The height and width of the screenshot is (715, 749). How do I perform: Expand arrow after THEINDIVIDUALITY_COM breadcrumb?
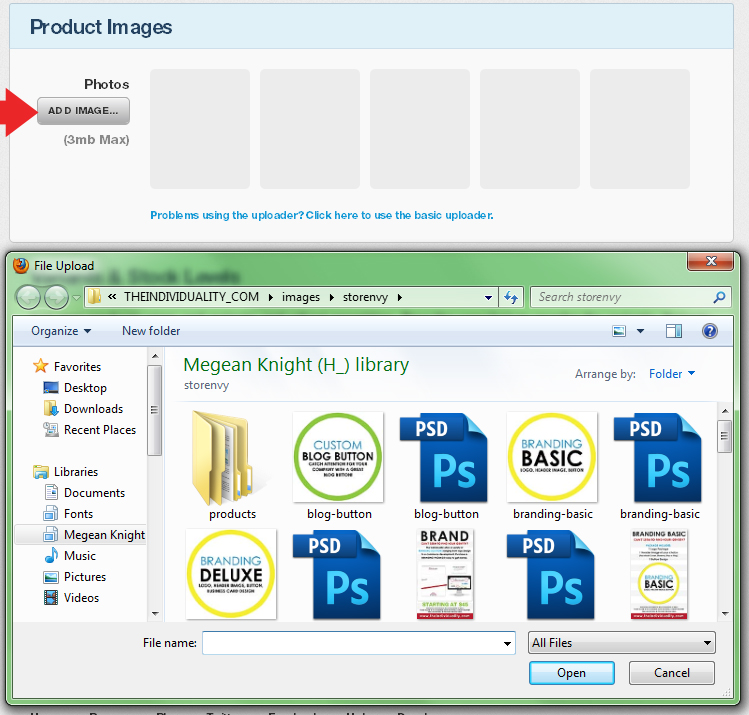[271, 297]
